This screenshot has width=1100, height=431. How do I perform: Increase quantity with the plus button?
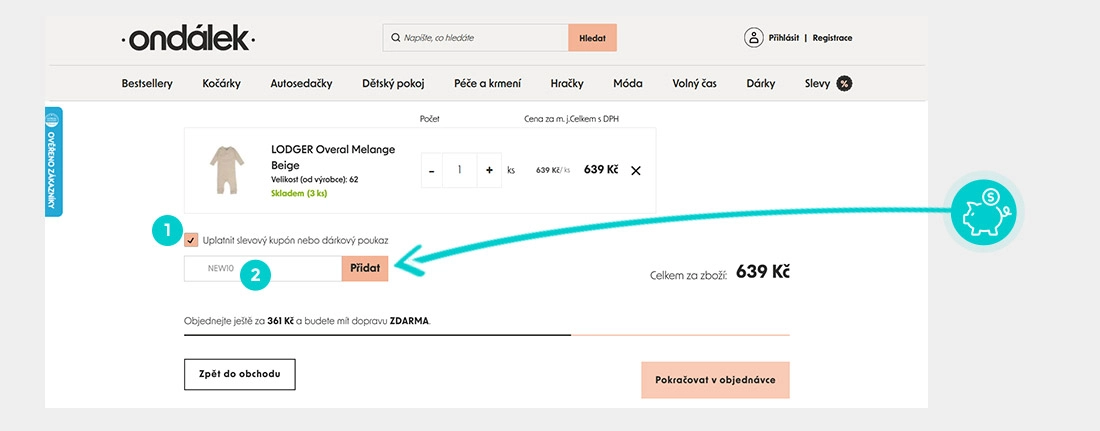[x=489, y=170]
